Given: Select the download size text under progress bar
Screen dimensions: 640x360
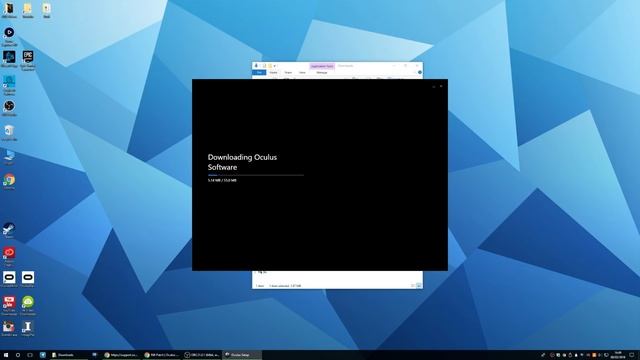Looking at the screenshot, I should pos(222,180).
